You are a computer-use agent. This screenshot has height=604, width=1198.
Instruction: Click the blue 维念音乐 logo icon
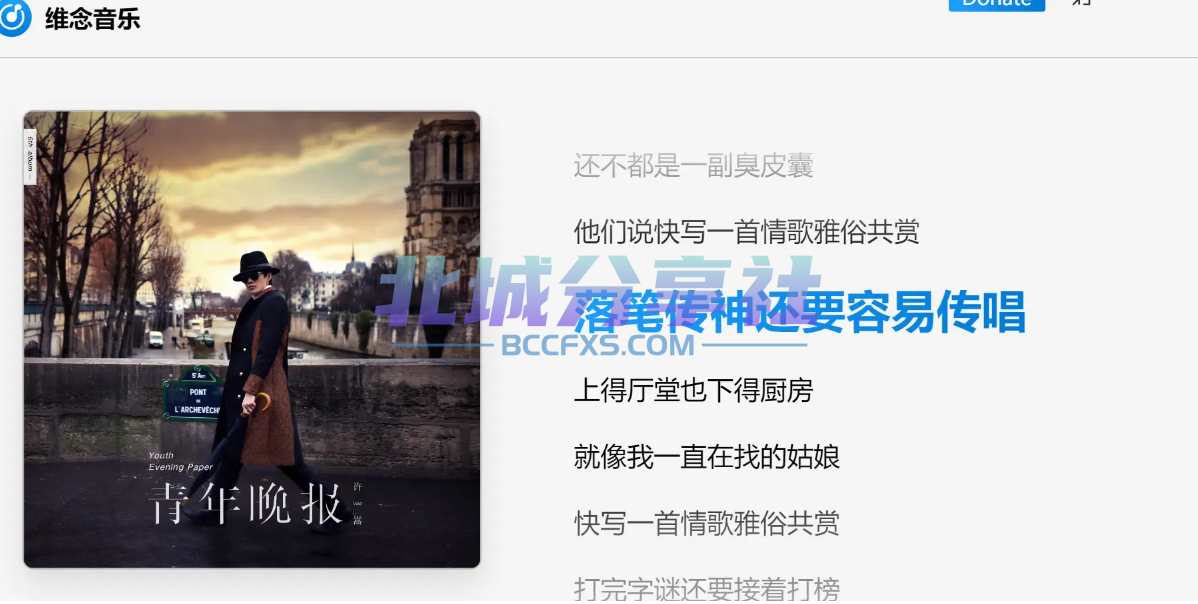[14, 18]
